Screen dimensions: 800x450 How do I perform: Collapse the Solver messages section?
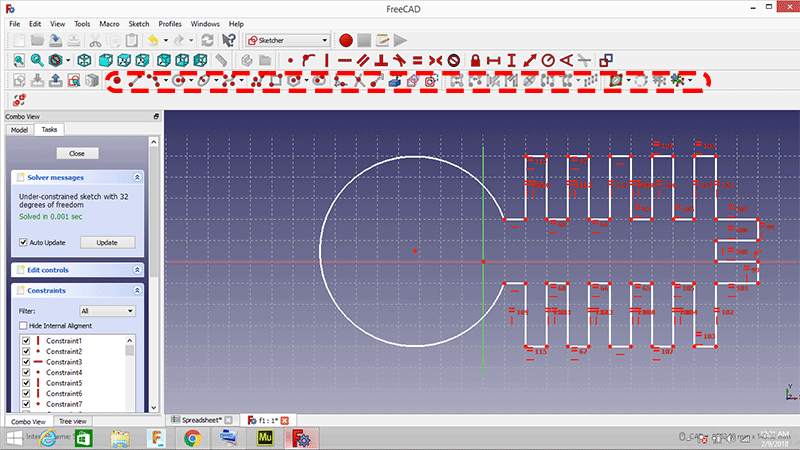(x=137, y=177)
